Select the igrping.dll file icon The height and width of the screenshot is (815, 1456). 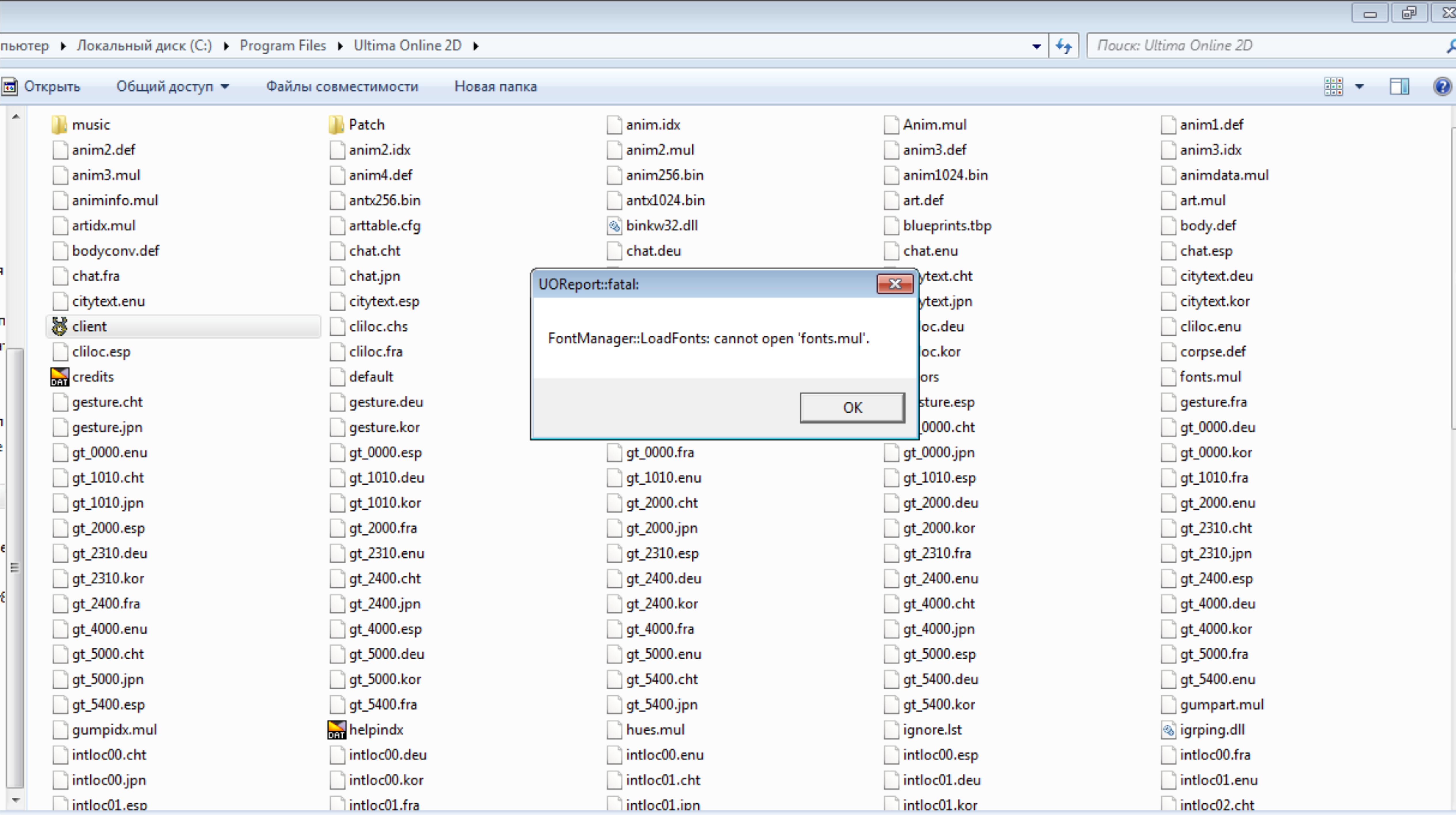pos(1168,730)
